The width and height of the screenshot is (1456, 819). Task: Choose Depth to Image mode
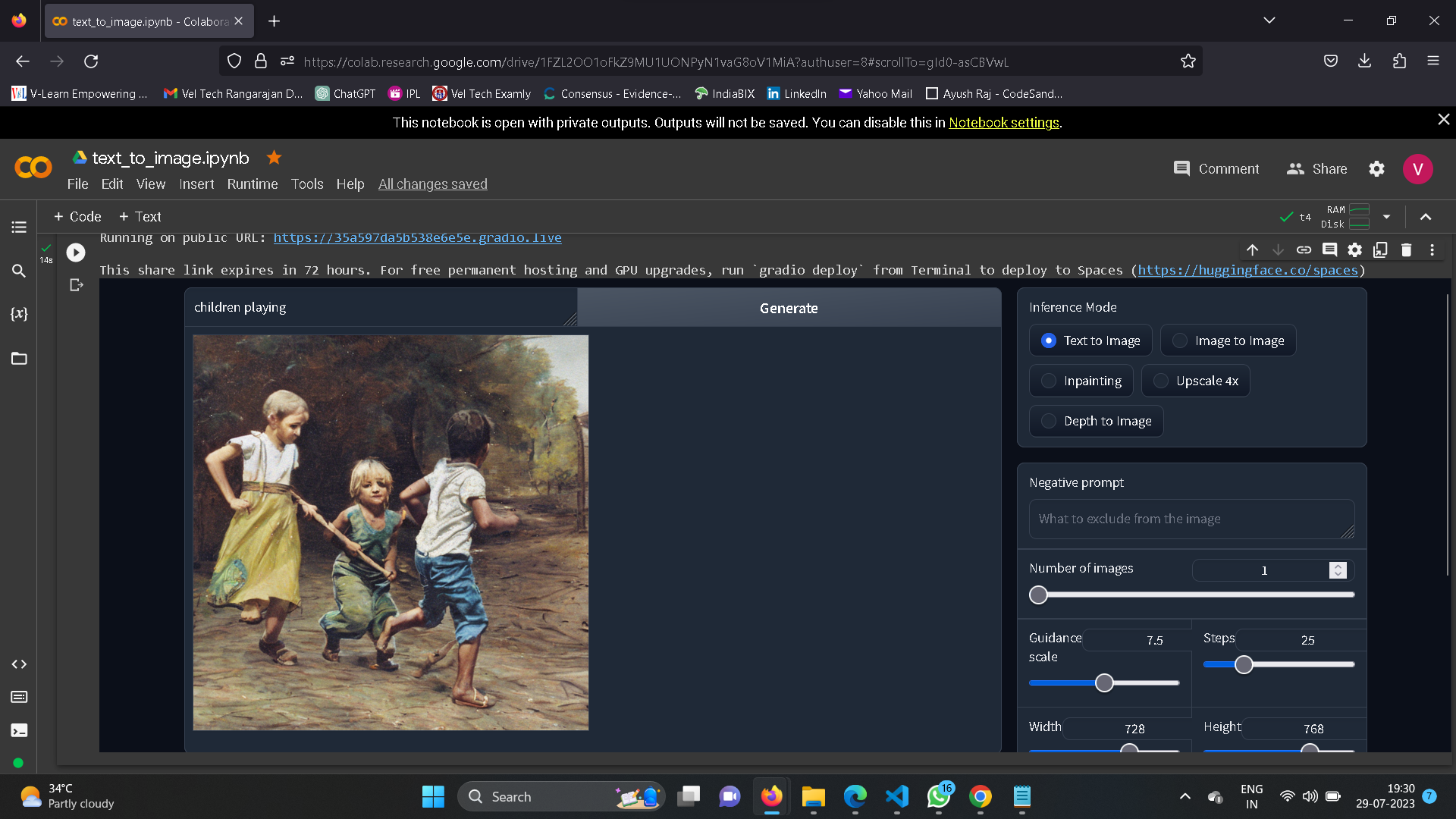click(1096, 421)
